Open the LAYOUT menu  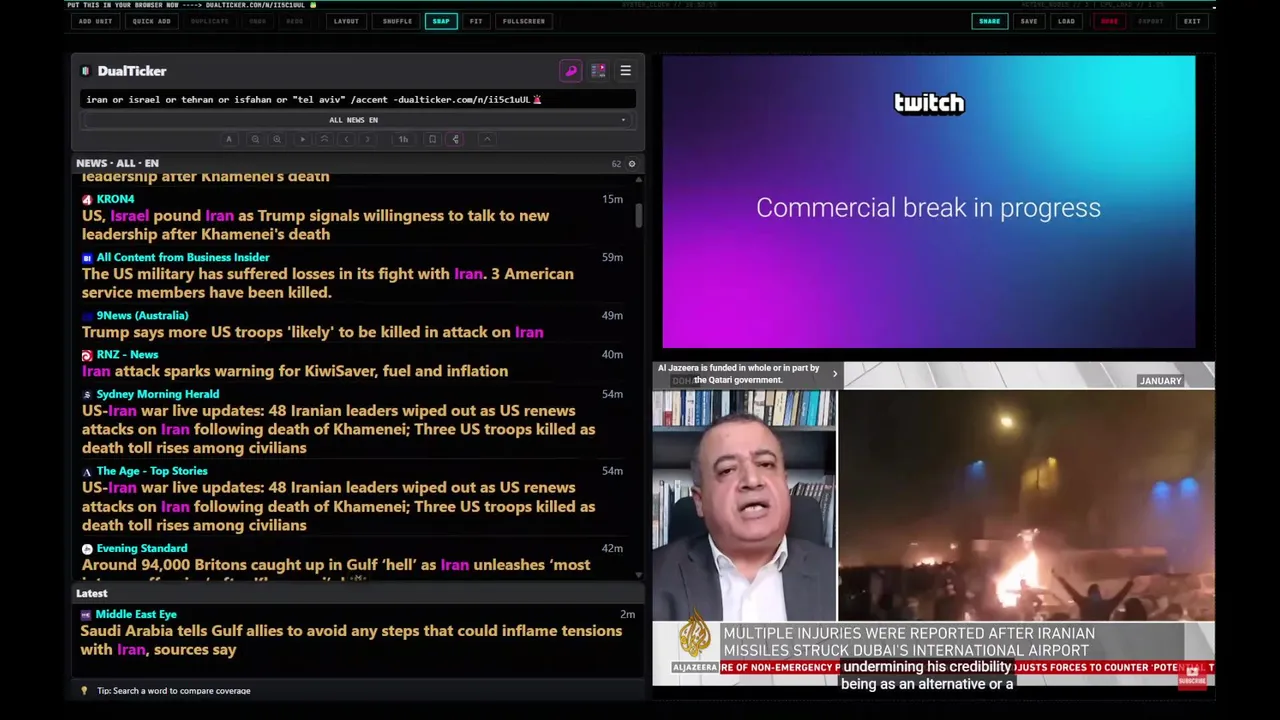[x=346, y=21]
